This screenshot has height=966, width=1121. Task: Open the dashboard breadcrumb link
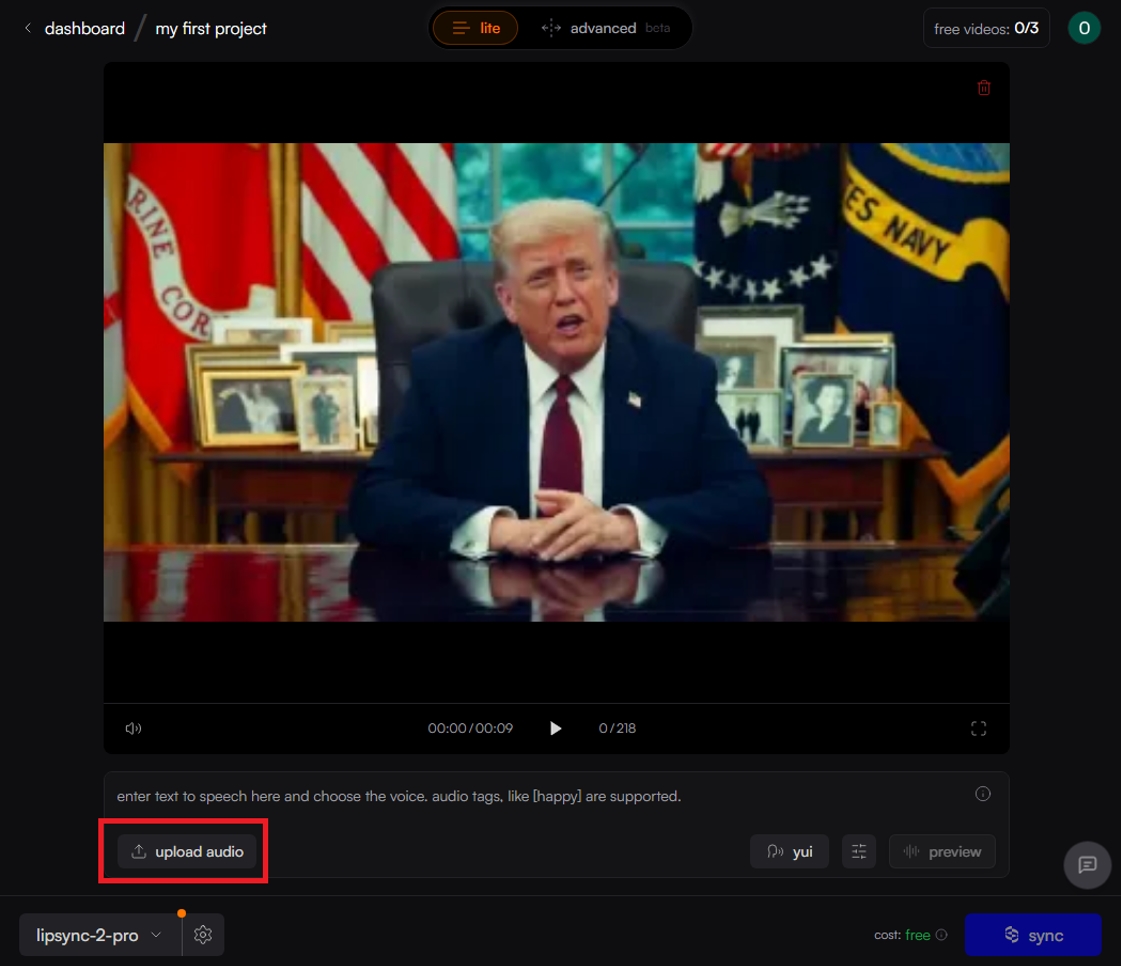[x=84, y=29]
